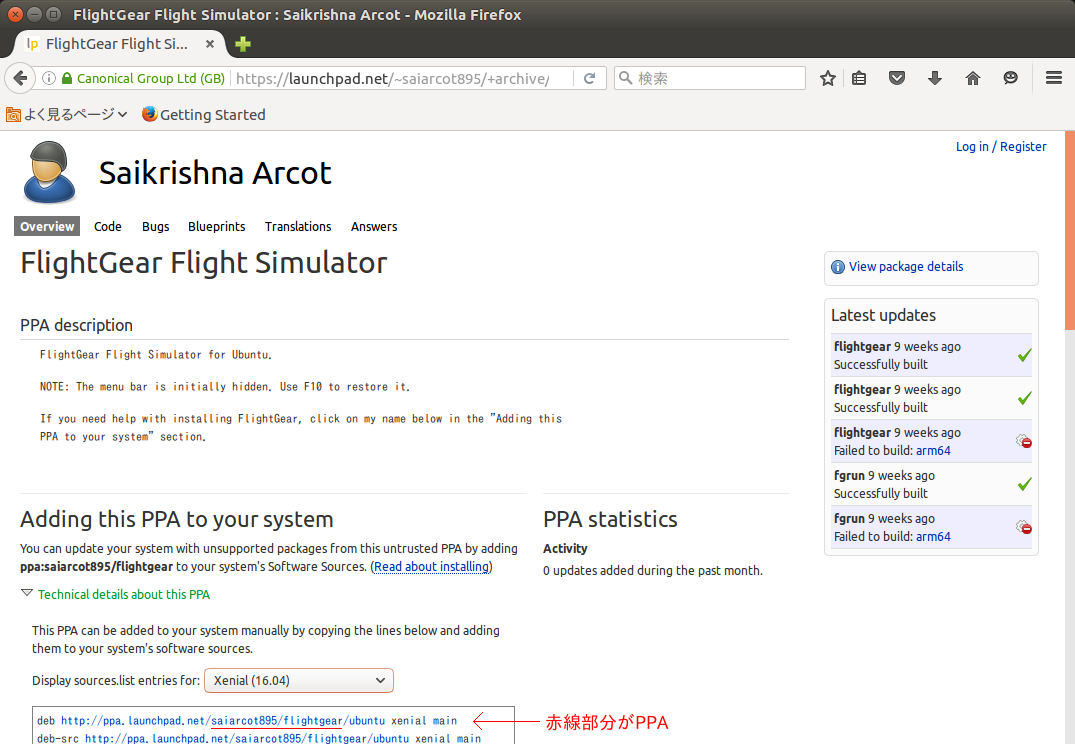The width and height of the screenshot is (1075, 744).
Task: Click the Launchpad favicon on the tab
Action: pyautogui.click(x=32, y=44)
